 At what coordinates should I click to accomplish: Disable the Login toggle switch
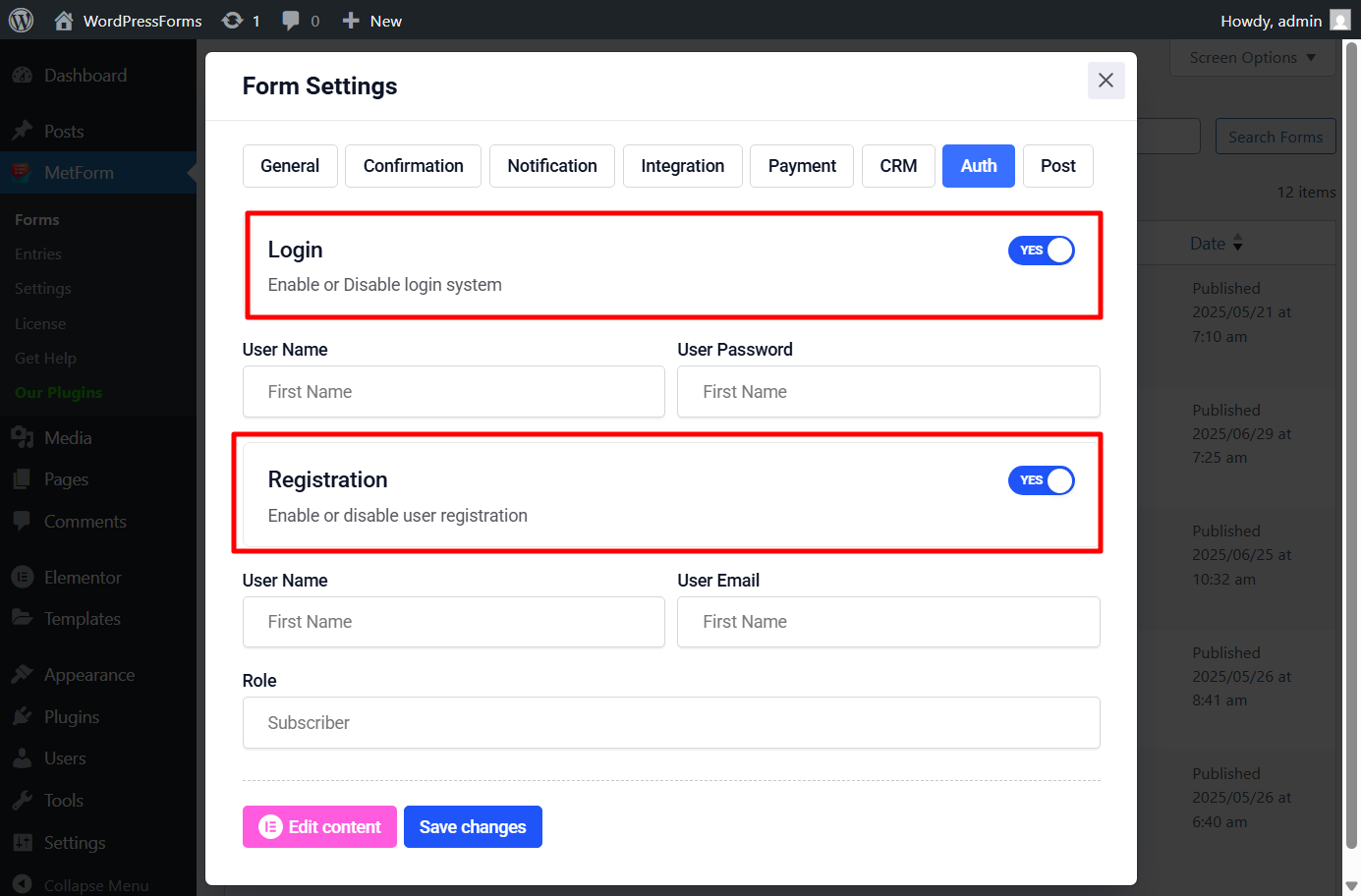click(1041, 251)
